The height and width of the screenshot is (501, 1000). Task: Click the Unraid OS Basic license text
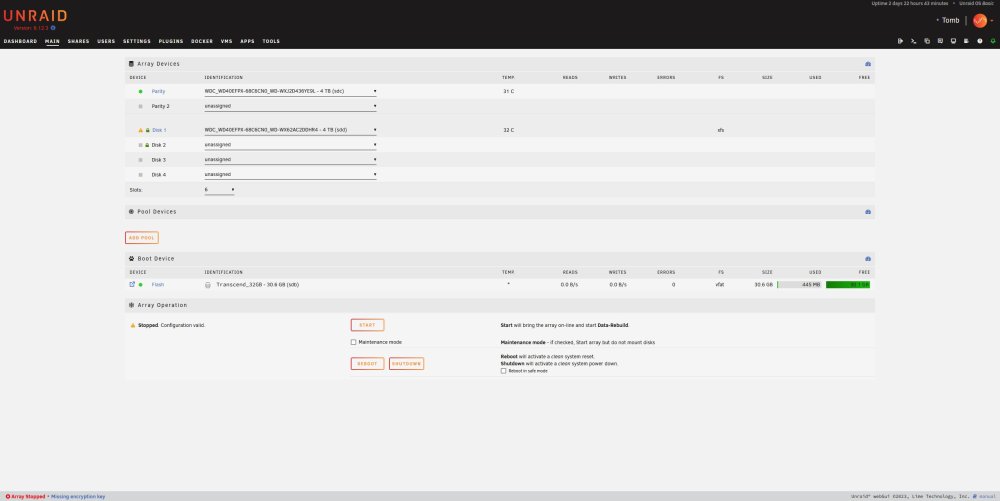(976, 3)
